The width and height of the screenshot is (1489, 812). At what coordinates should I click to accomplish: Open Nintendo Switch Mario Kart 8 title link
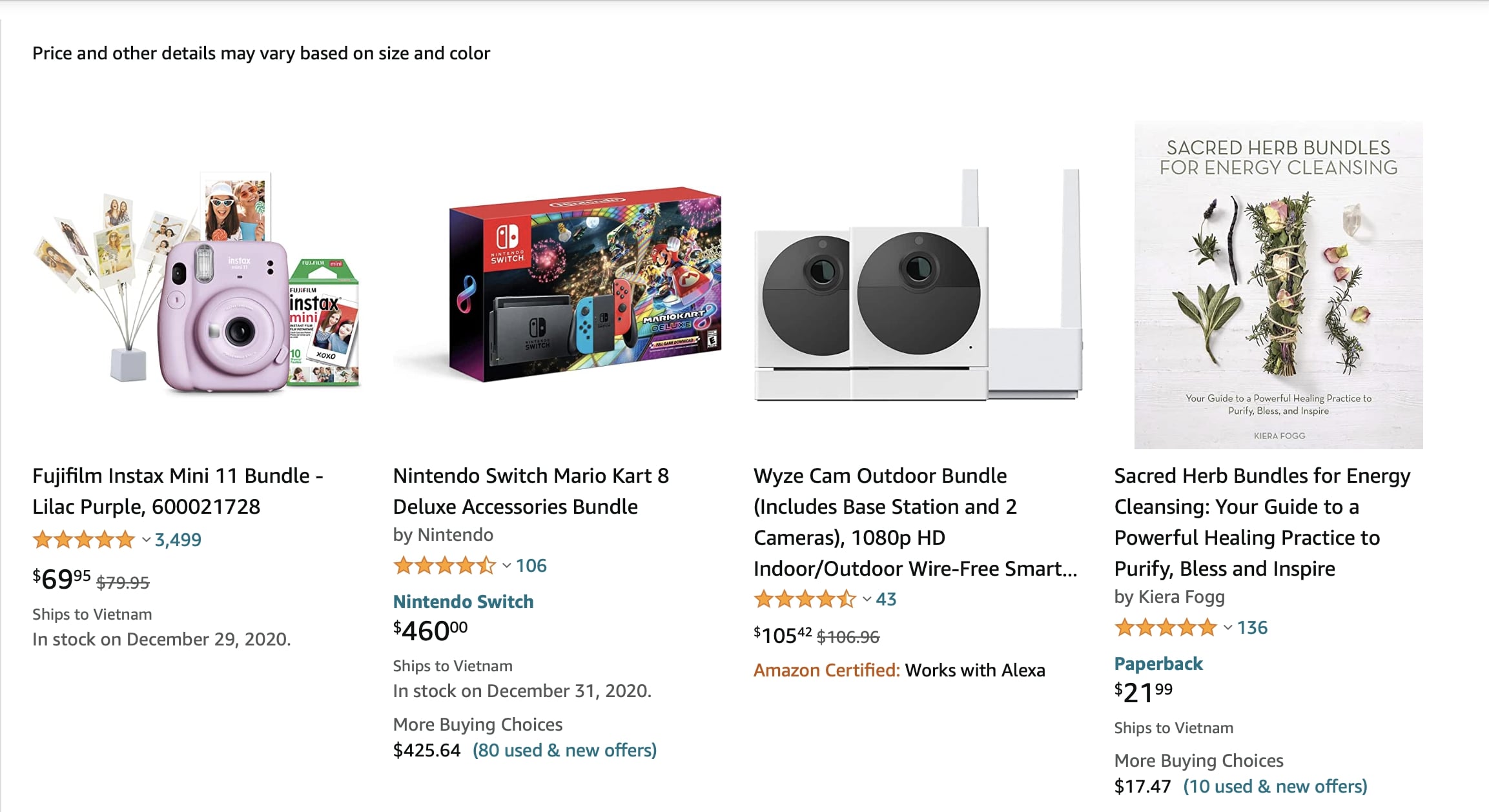[x=531, y=491]
